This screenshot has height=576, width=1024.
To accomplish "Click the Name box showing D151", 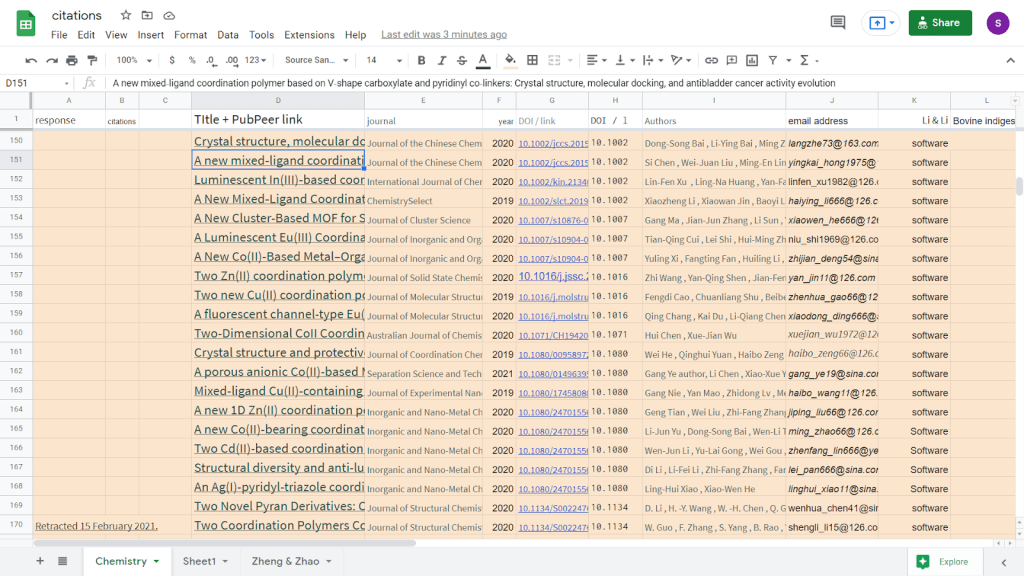I will coord(35,83).
